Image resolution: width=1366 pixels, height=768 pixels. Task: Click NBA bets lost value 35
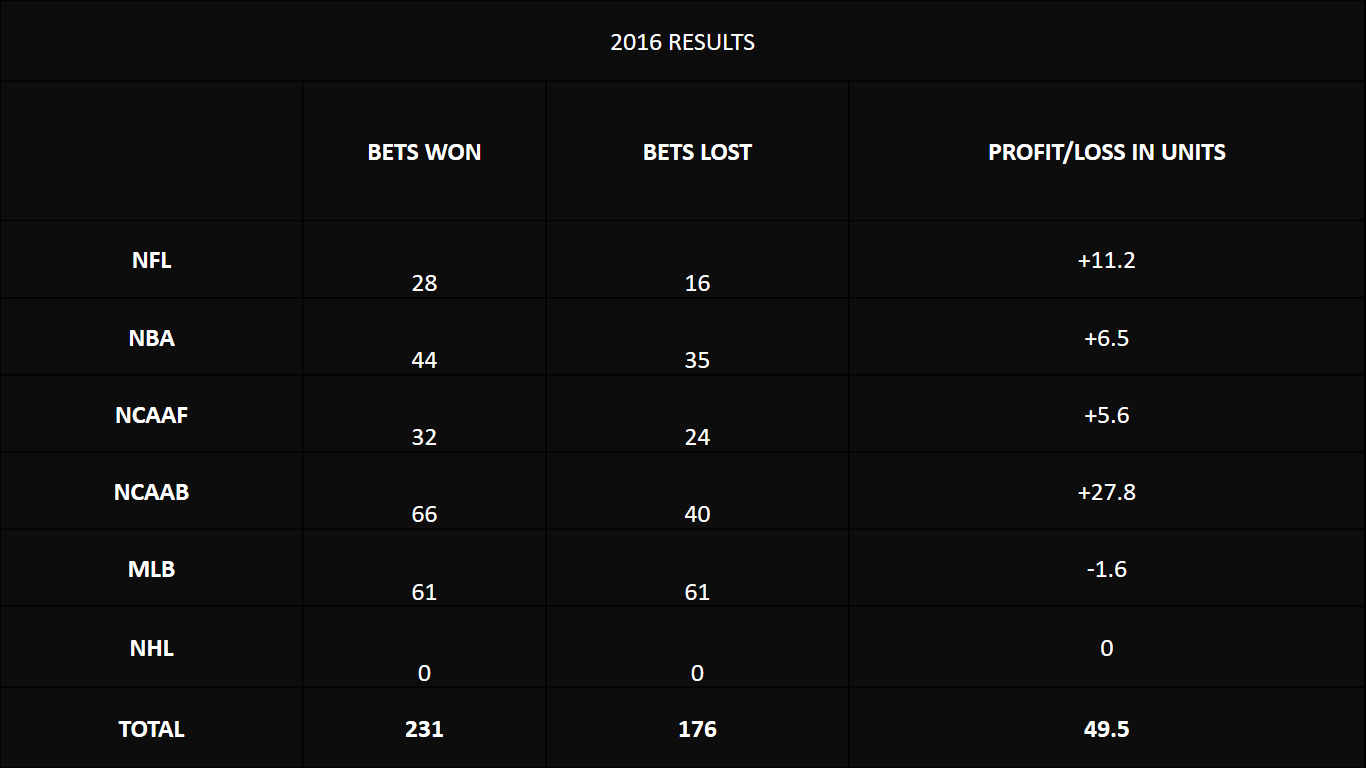(697, 360)
